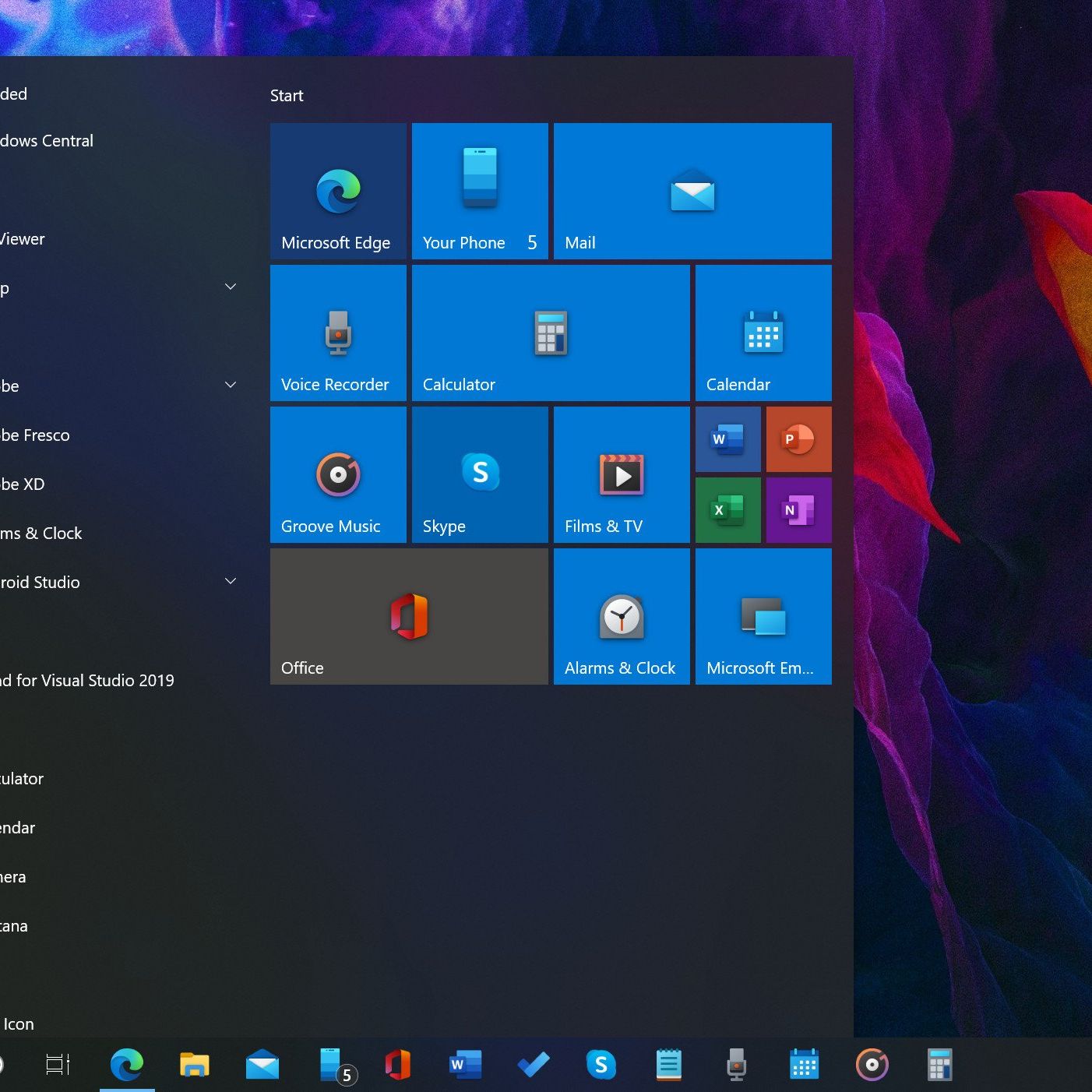Click the Skype tile in Start
1092x1092 pixels.
[480, 474]
